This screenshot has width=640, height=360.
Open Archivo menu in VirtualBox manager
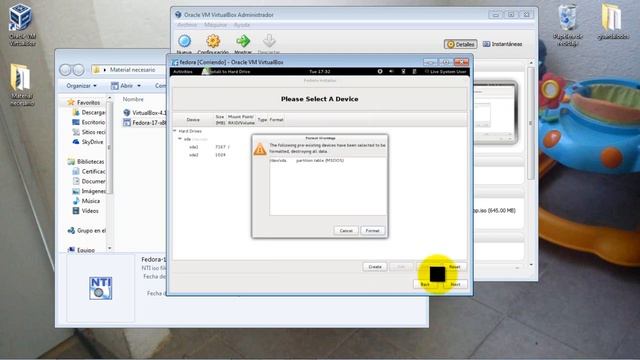click(187, 25)
